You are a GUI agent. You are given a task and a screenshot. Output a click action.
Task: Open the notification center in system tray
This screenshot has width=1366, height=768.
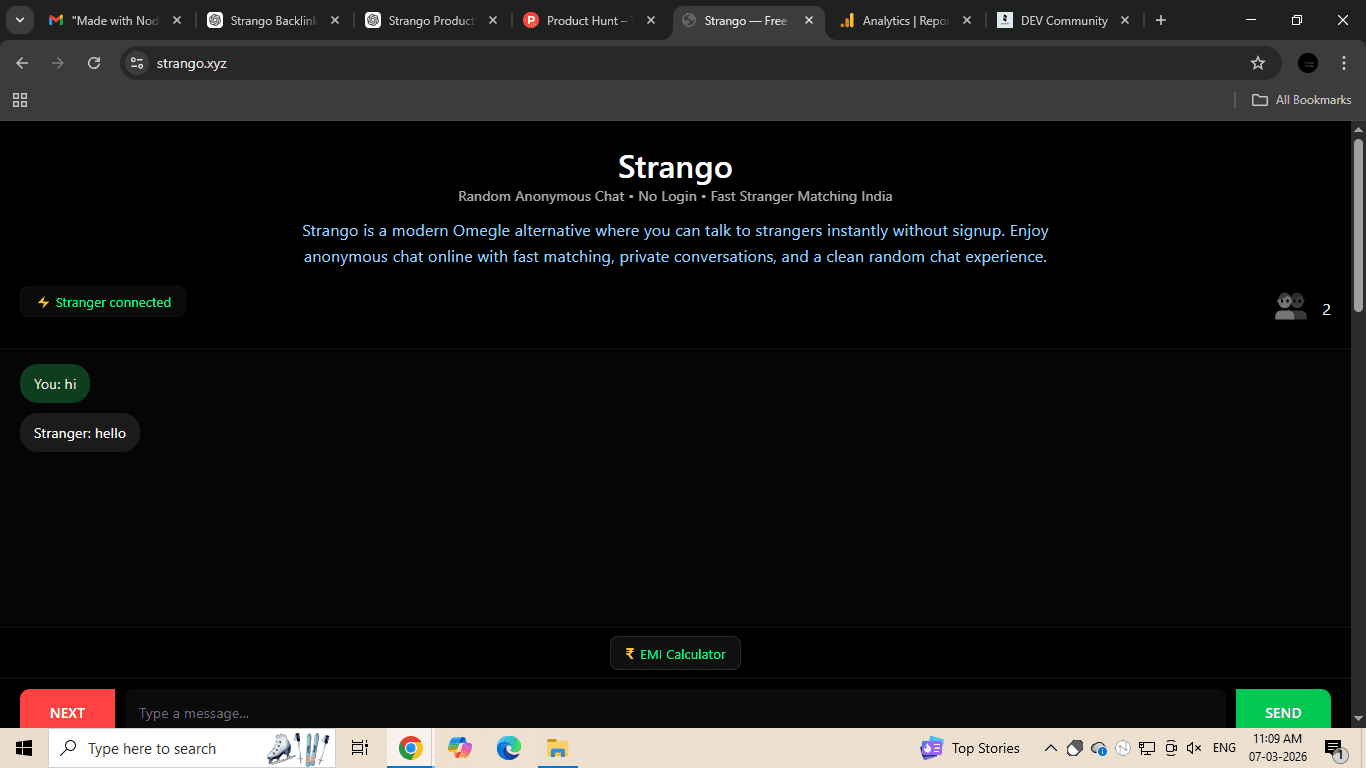point(1334,747)
